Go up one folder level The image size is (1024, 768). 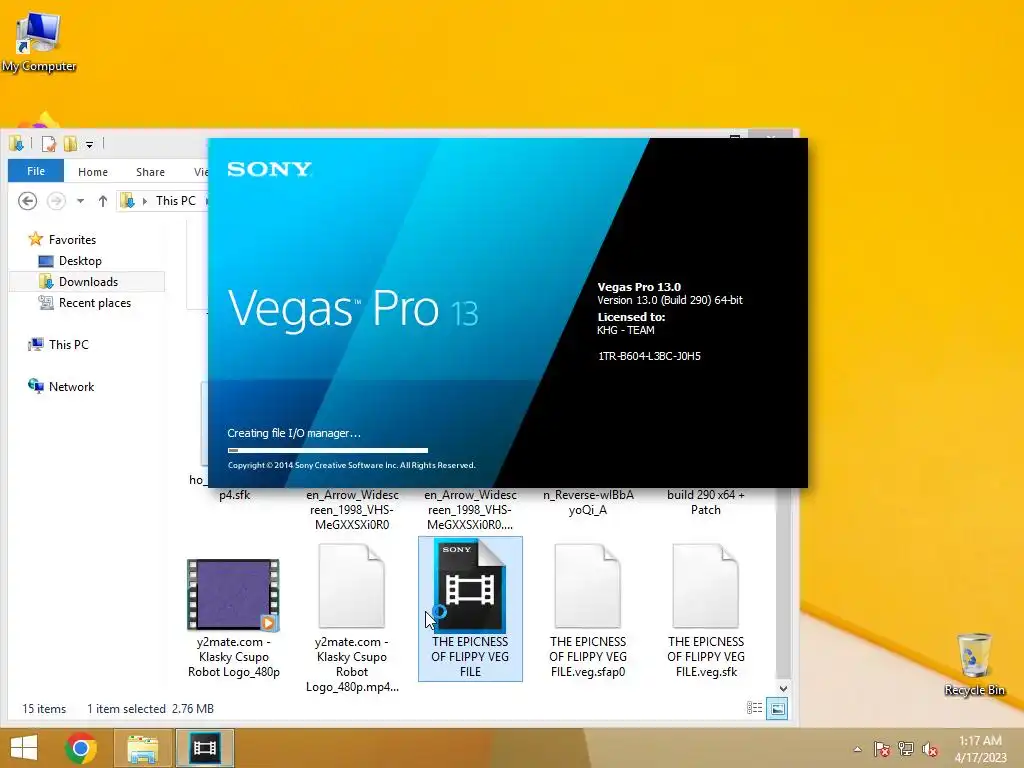coord(103,201)
